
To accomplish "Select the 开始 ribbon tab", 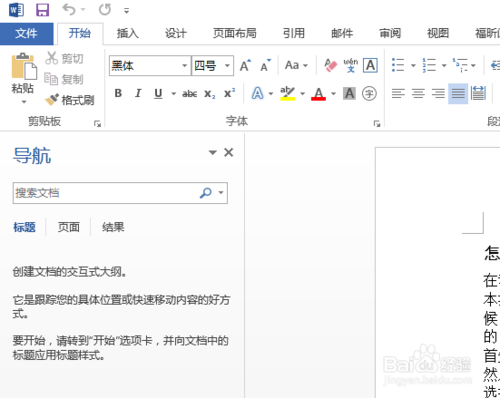I will click(80, 33).
